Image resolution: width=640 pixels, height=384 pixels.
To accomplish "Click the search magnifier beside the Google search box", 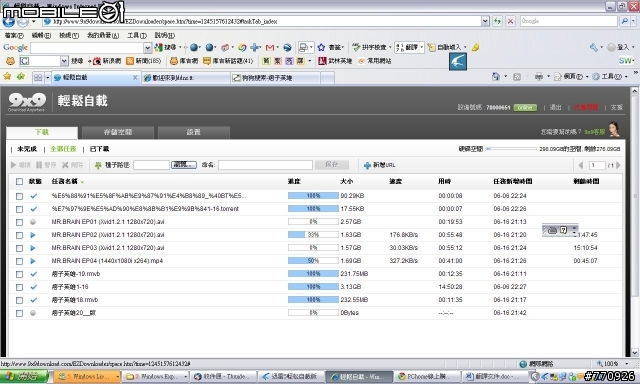I will 624,21.
